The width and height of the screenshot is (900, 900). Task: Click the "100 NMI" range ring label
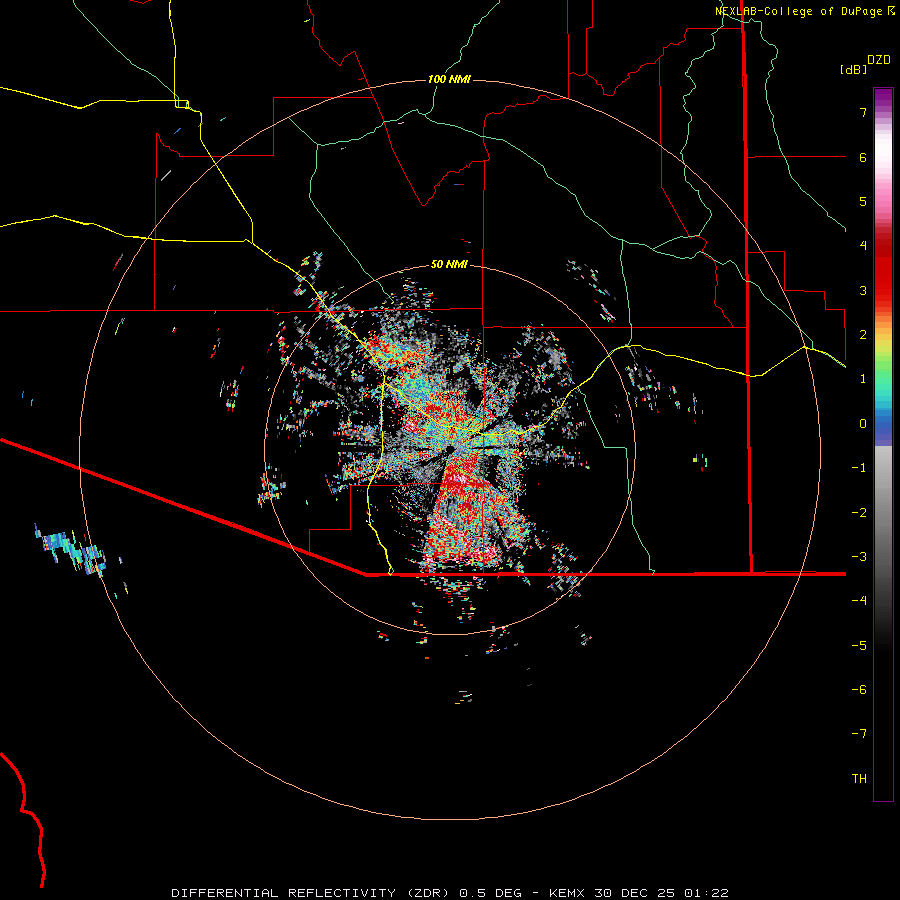[449, 79]
